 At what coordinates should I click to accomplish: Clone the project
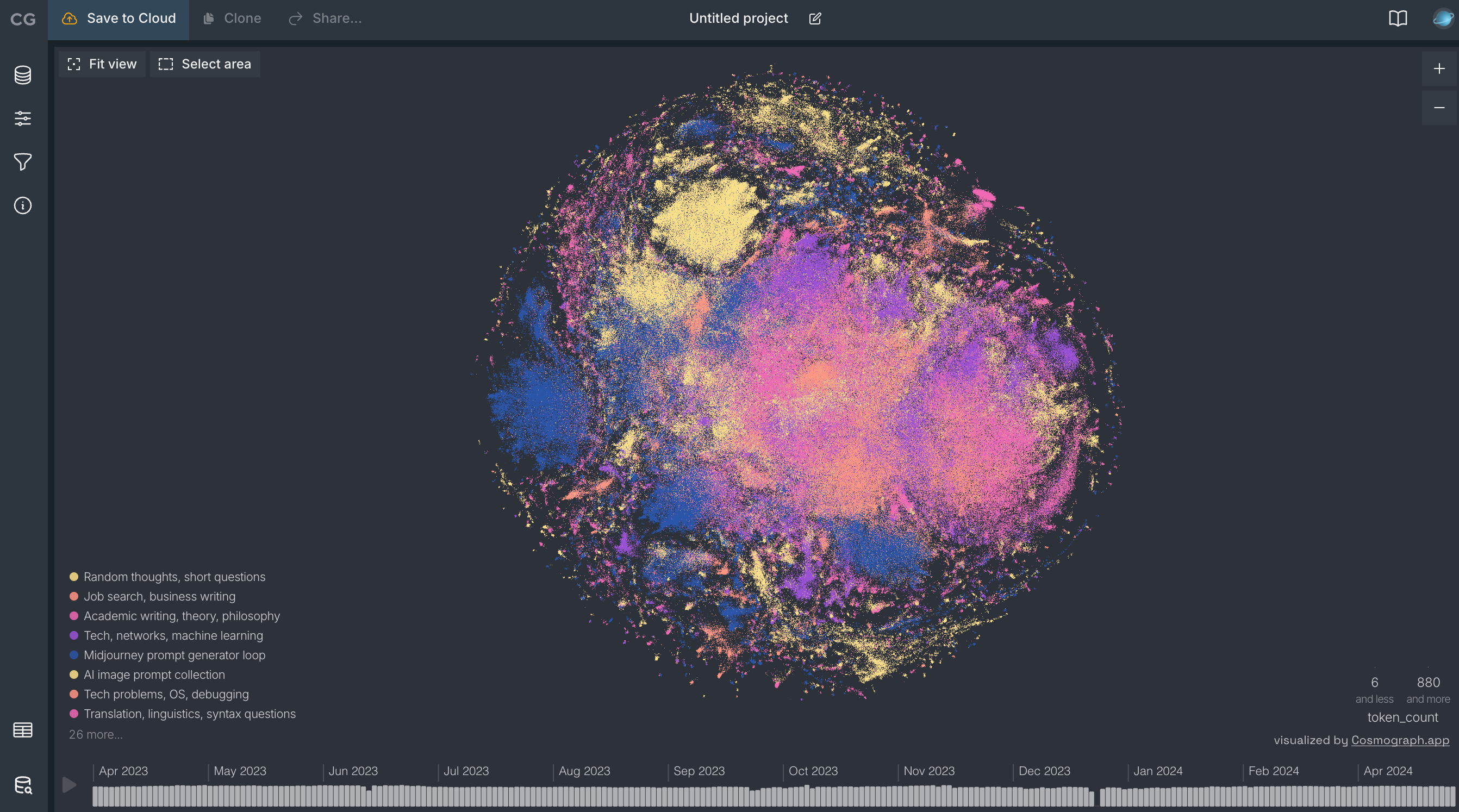(232, 18)
